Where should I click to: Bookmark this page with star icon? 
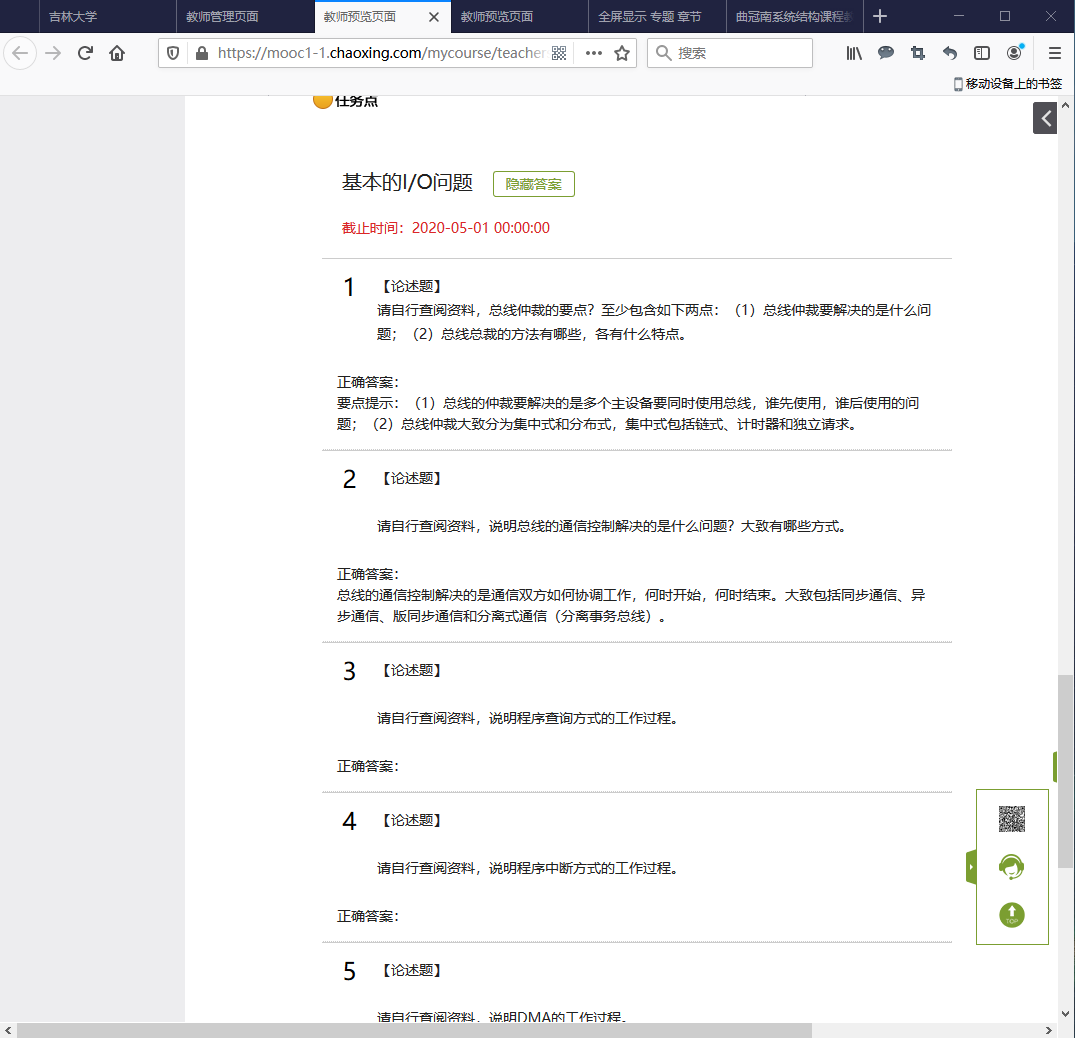(x=622, y=53)
